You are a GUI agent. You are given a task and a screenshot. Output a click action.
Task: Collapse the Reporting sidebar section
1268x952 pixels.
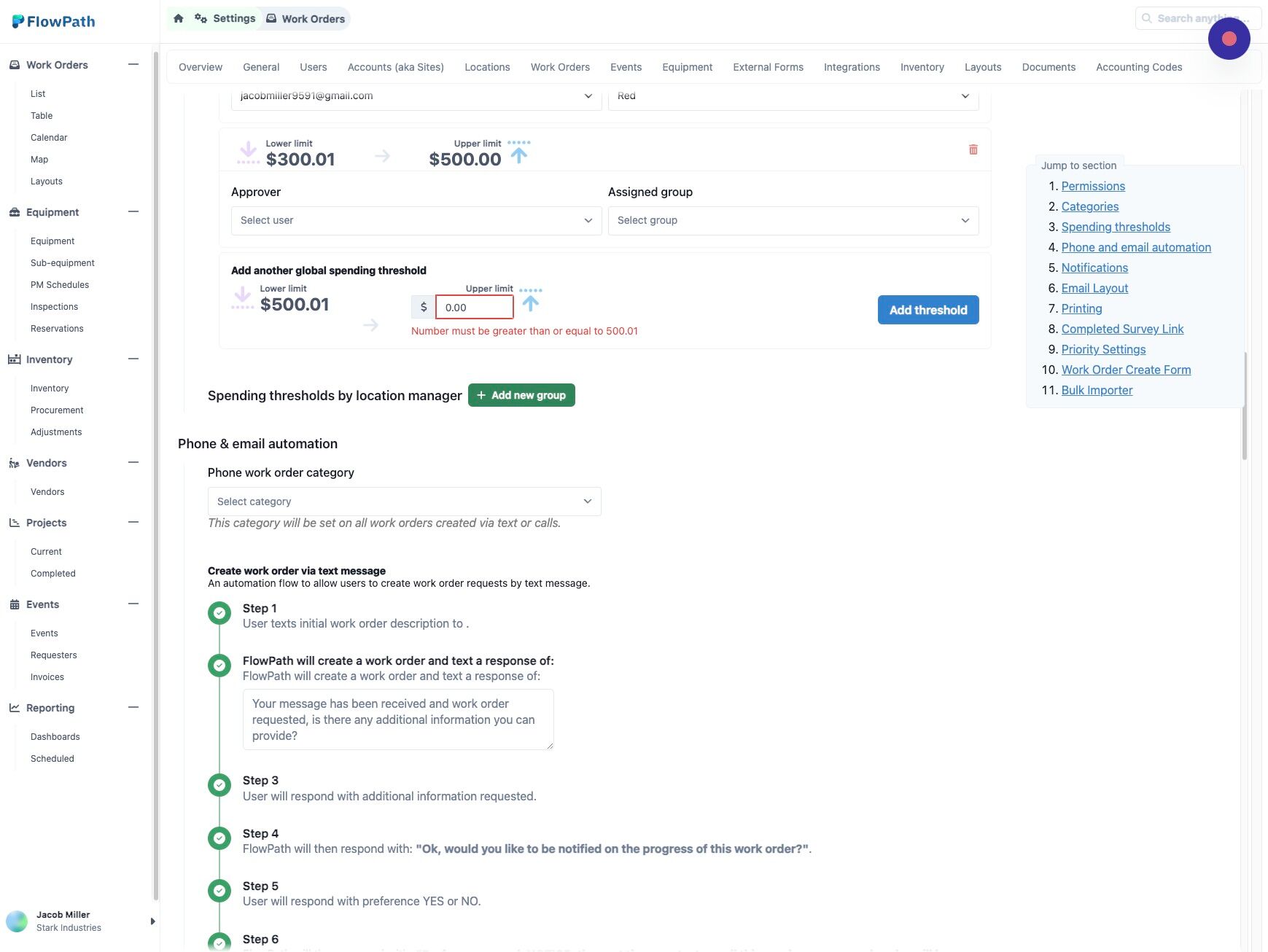pos(133,707)
